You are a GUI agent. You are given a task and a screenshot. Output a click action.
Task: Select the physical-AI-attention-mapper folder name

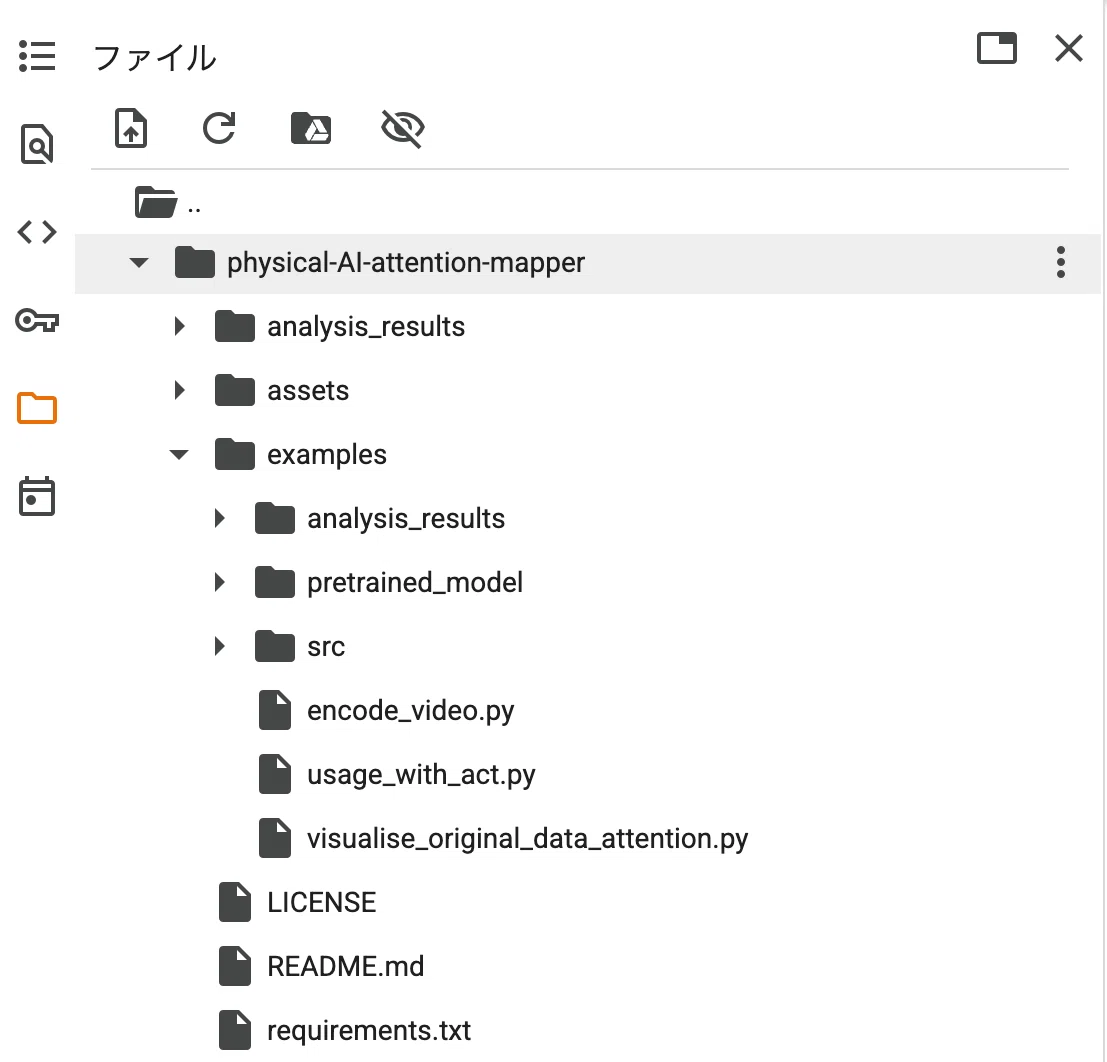[406, 263]
